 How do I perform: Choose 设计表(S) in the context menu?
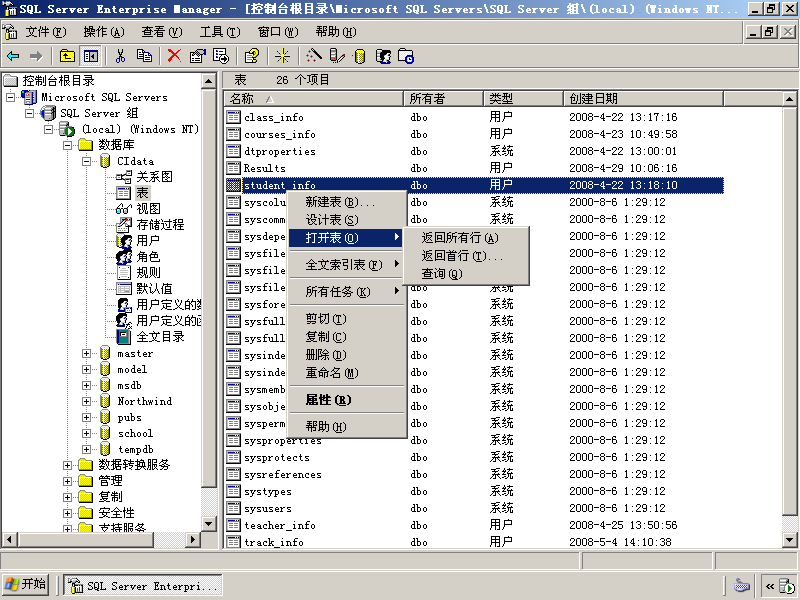coord(347,220)
